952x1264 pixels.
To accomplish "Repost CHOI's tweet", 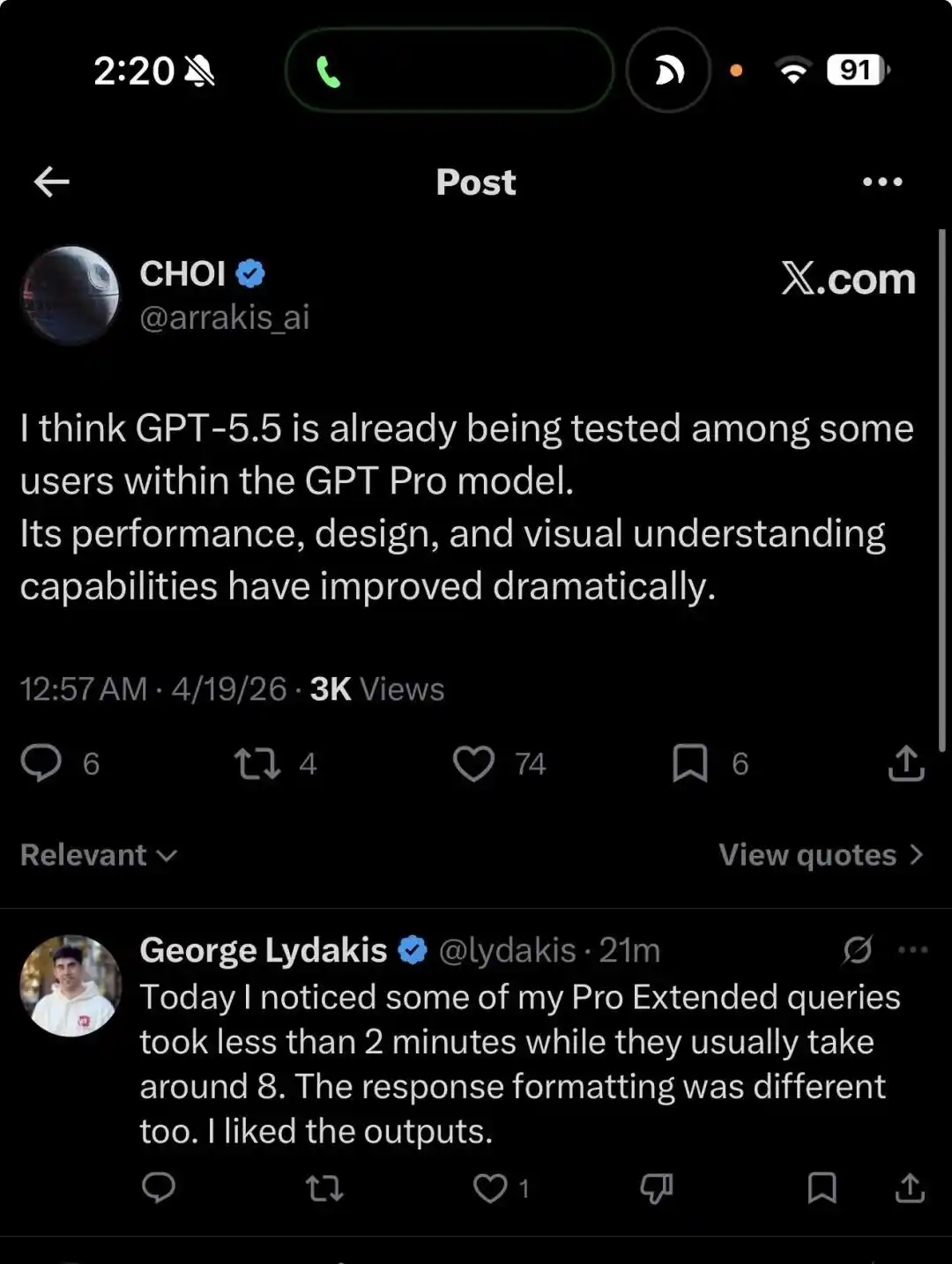I will [x=258, y=764].
